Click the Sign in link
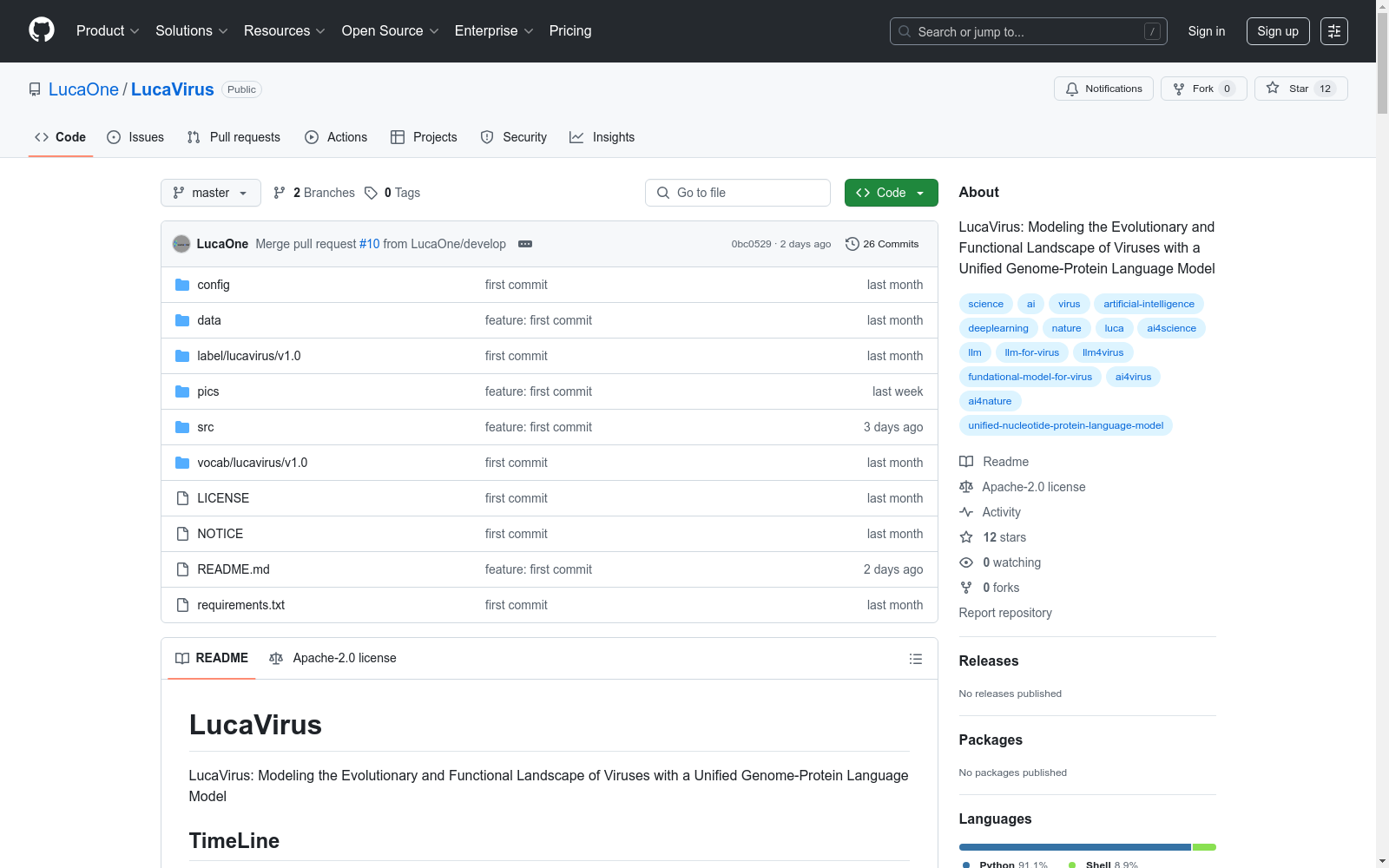 tap(1207, 31)
